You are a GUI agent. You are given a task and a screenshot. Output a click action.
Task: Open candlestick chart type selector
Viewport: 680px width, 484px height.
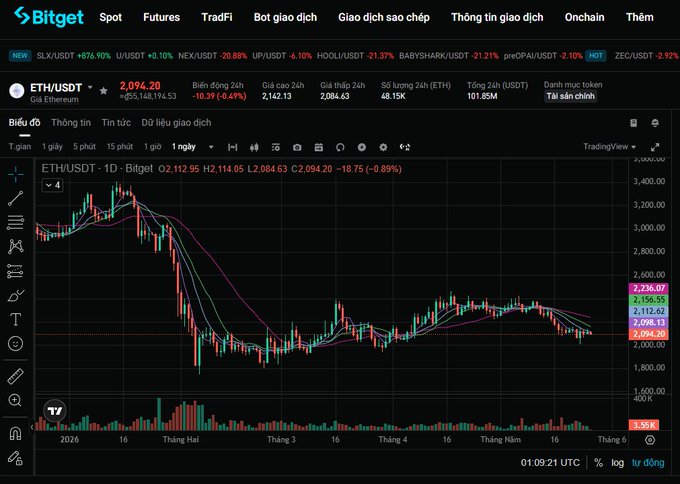click(254, 147)
